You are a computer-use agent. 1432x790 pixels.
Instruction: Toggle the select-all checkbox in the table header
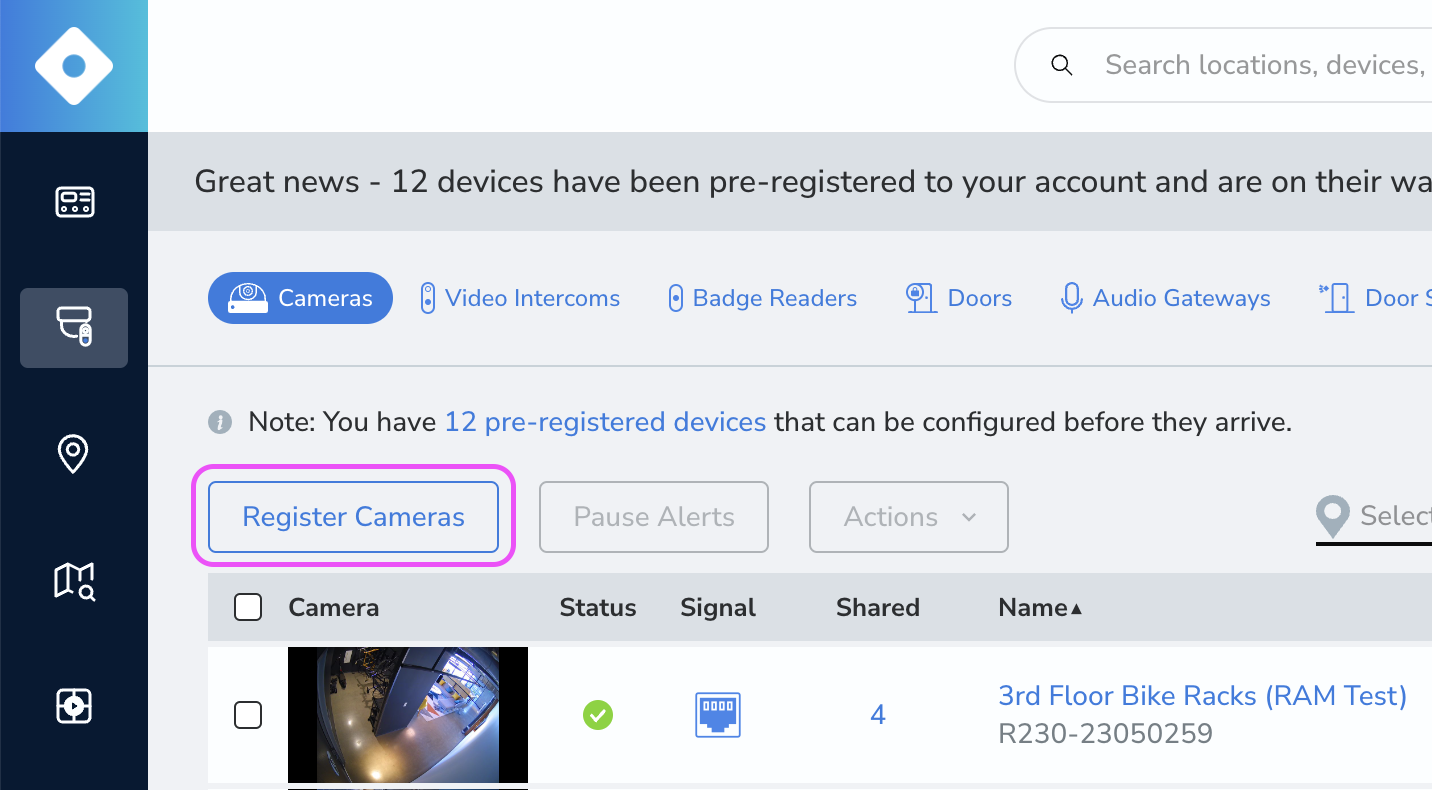click(x=248, y=606)
